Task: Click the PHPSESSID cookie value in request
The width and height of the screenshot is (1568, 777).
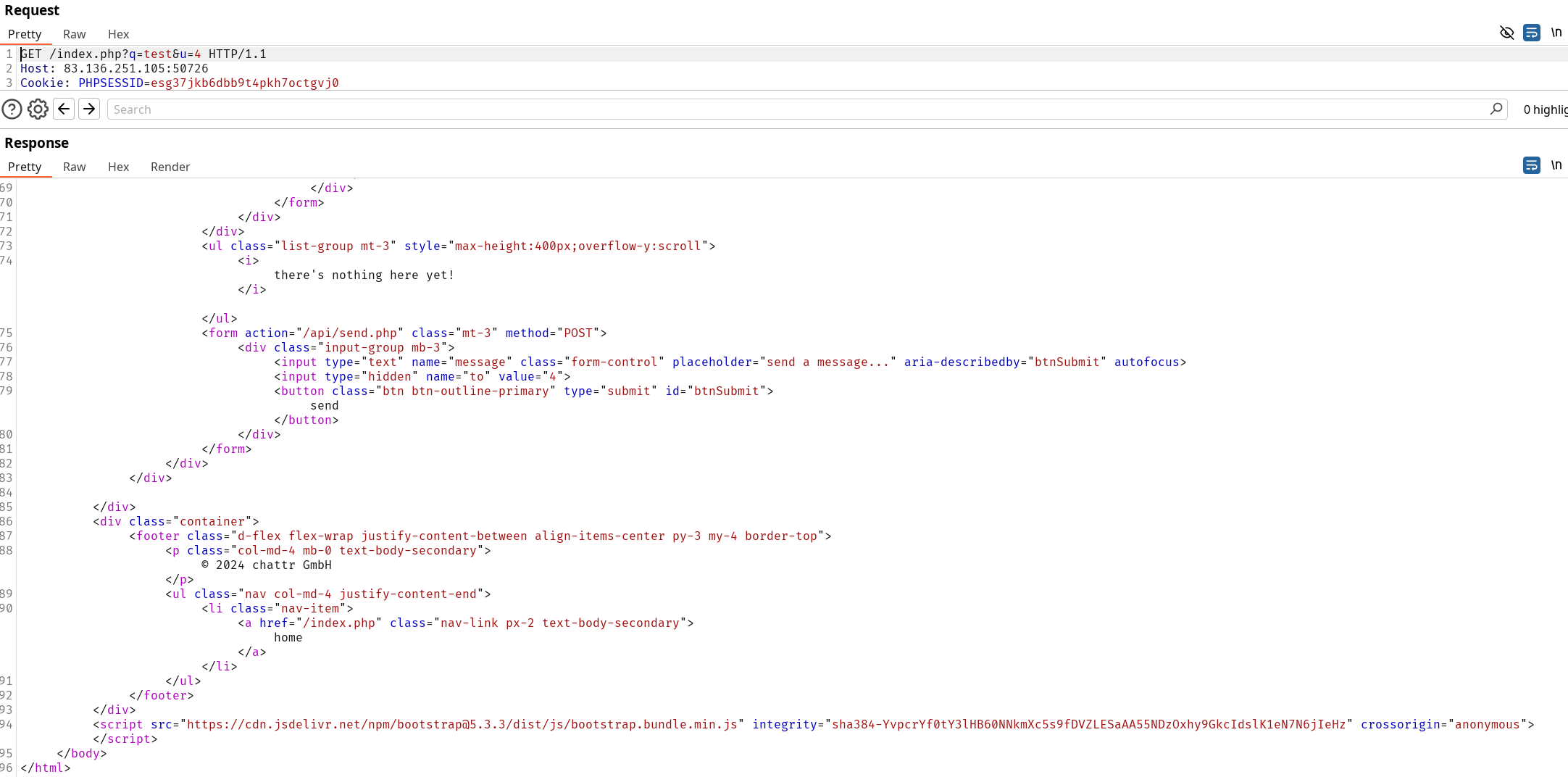Action: [244, 83]
